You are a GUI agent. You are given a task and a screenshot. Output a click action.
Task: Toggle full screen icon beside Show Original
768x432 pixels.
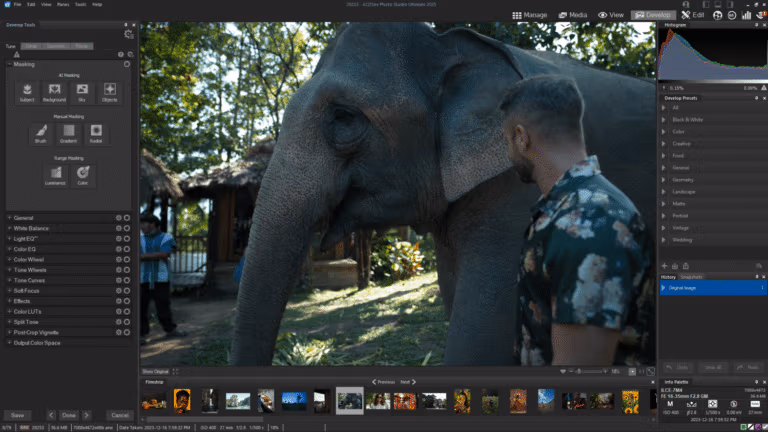pyautogui.click(x=175, y=372)
